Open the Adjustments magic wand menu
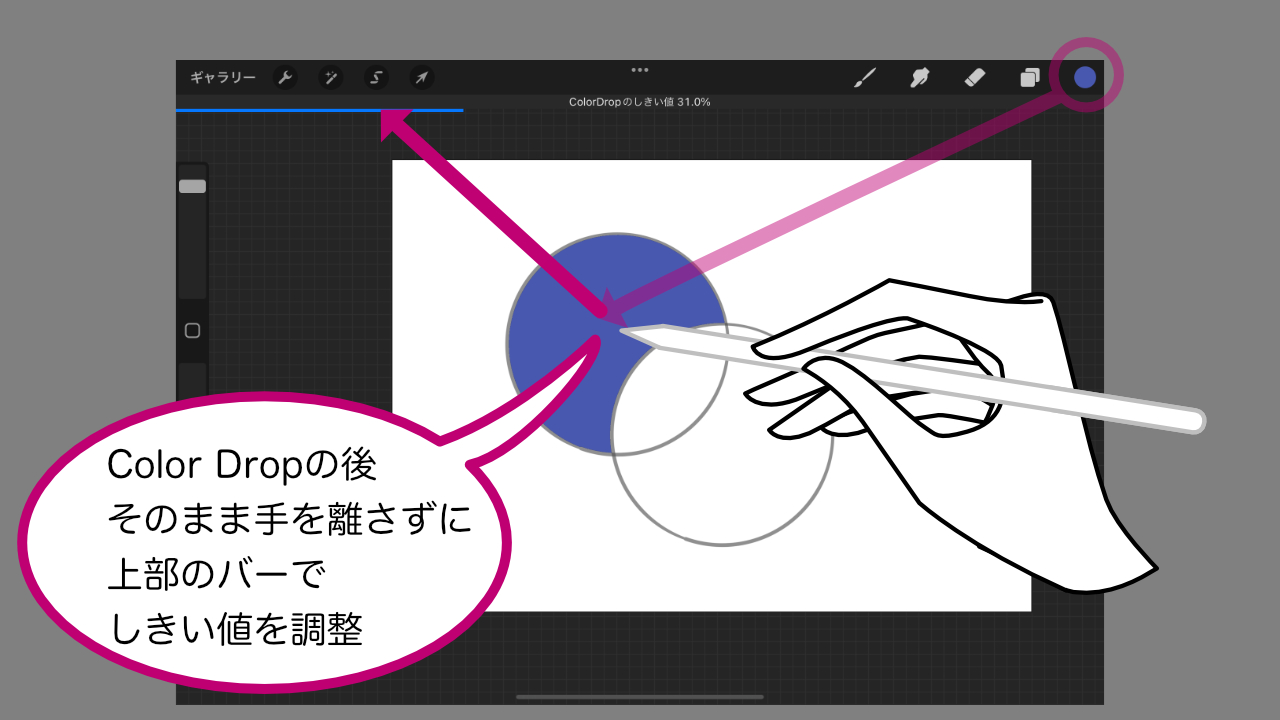Image resolution: width=1280 pixels, height=720 pixels. click(330, 78)
